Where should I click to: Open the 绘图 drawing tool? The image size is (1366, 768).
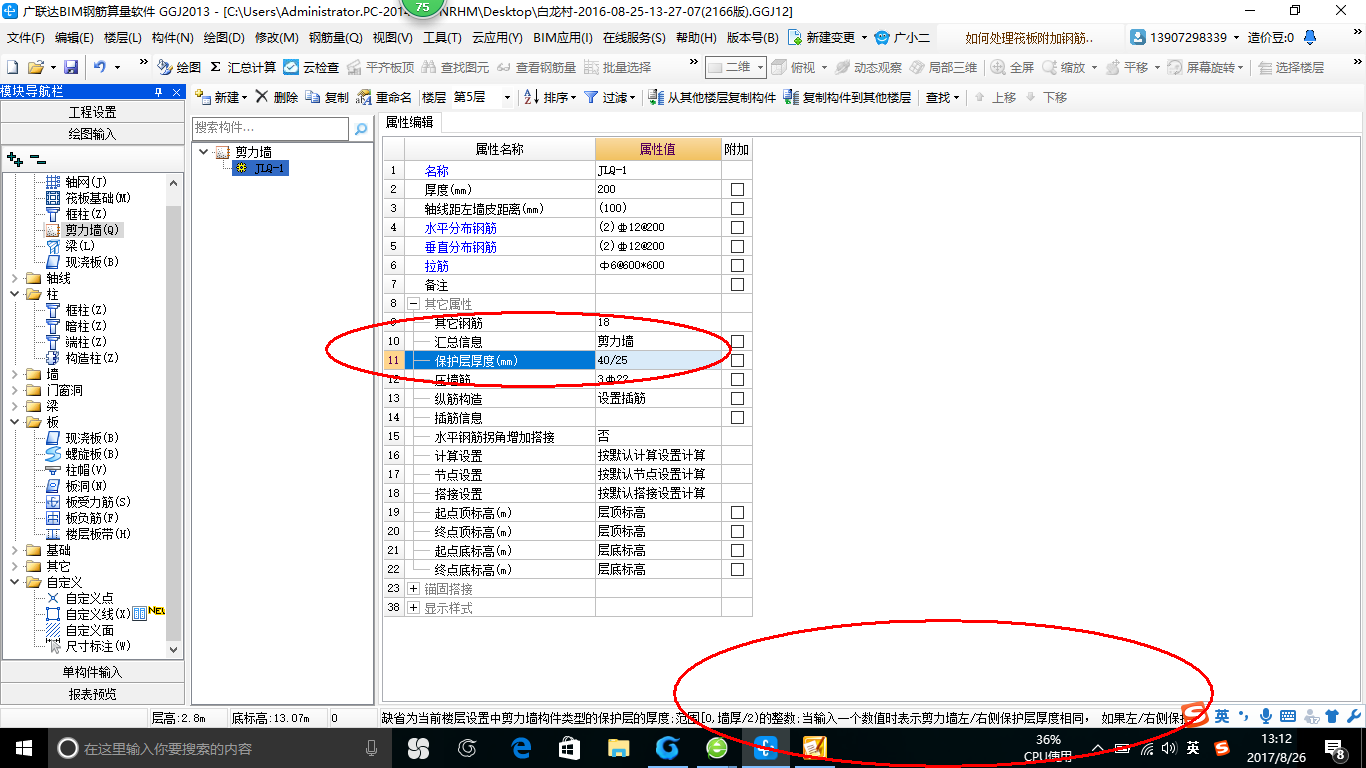coord(179,67)
